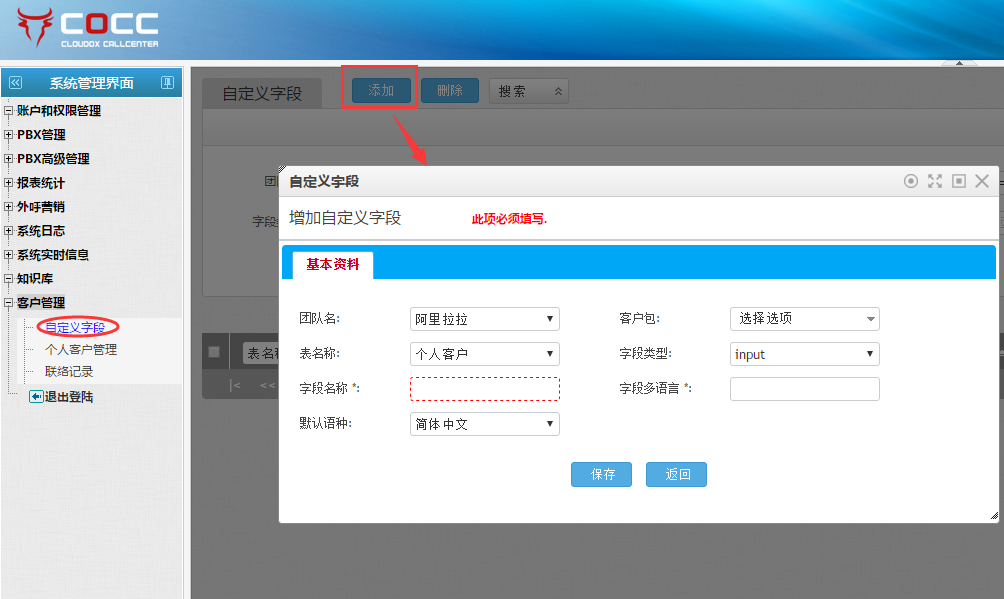Open the 团队名 dropdown showing 阿里拉拉

click(485, 319)
